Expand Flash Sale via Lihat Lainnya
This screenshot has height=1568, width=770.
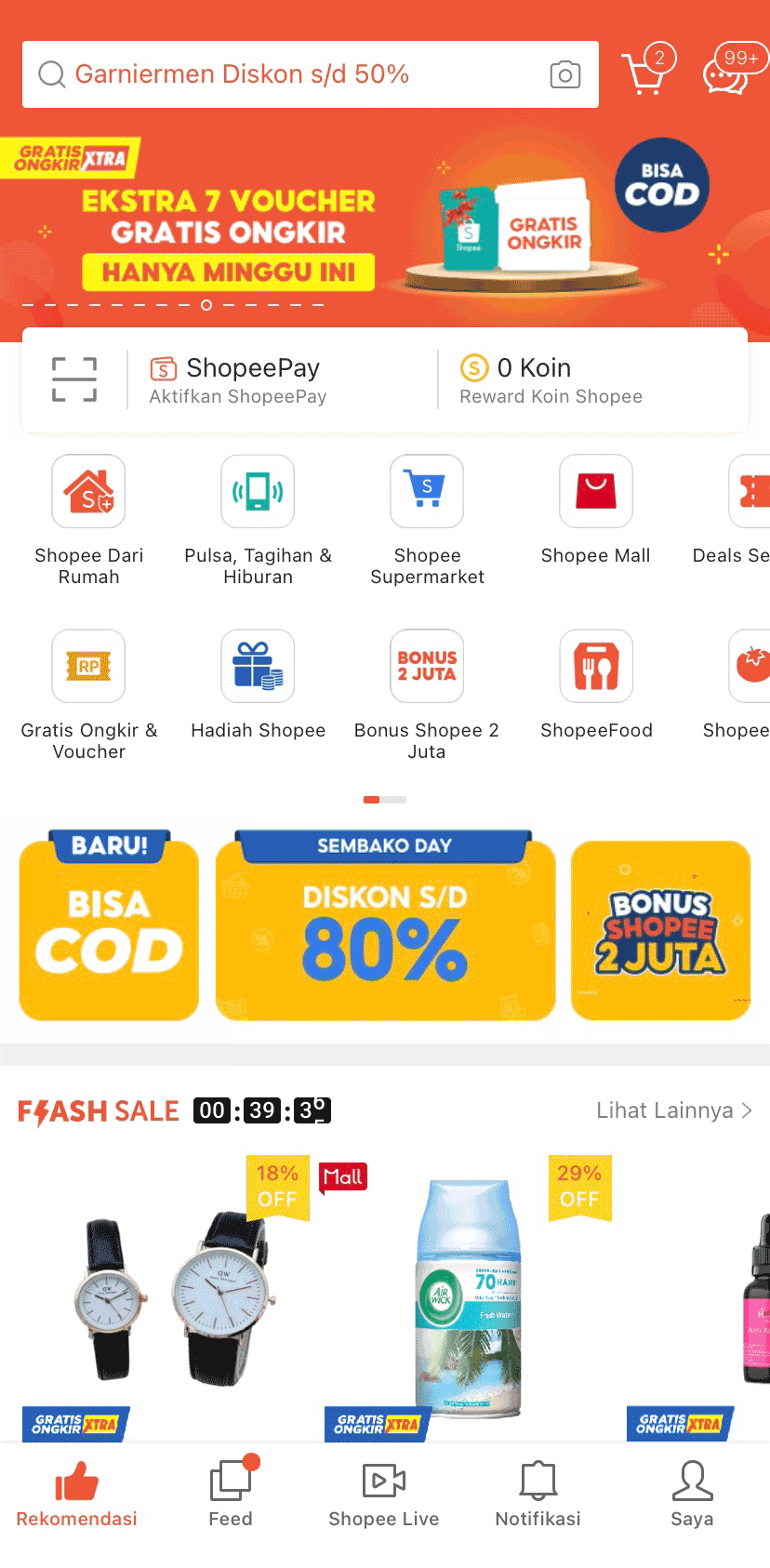click(x=674, y=1110)
